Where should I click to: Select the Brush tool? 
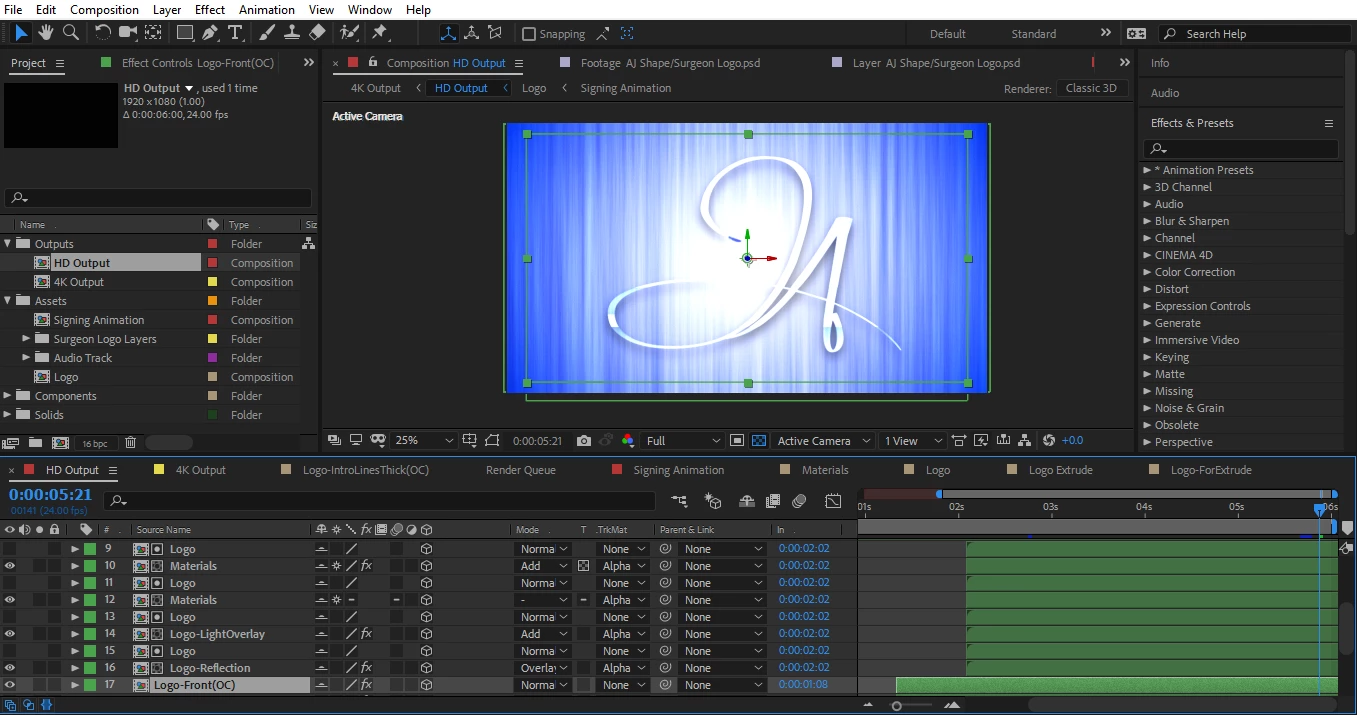pos(267,33)
